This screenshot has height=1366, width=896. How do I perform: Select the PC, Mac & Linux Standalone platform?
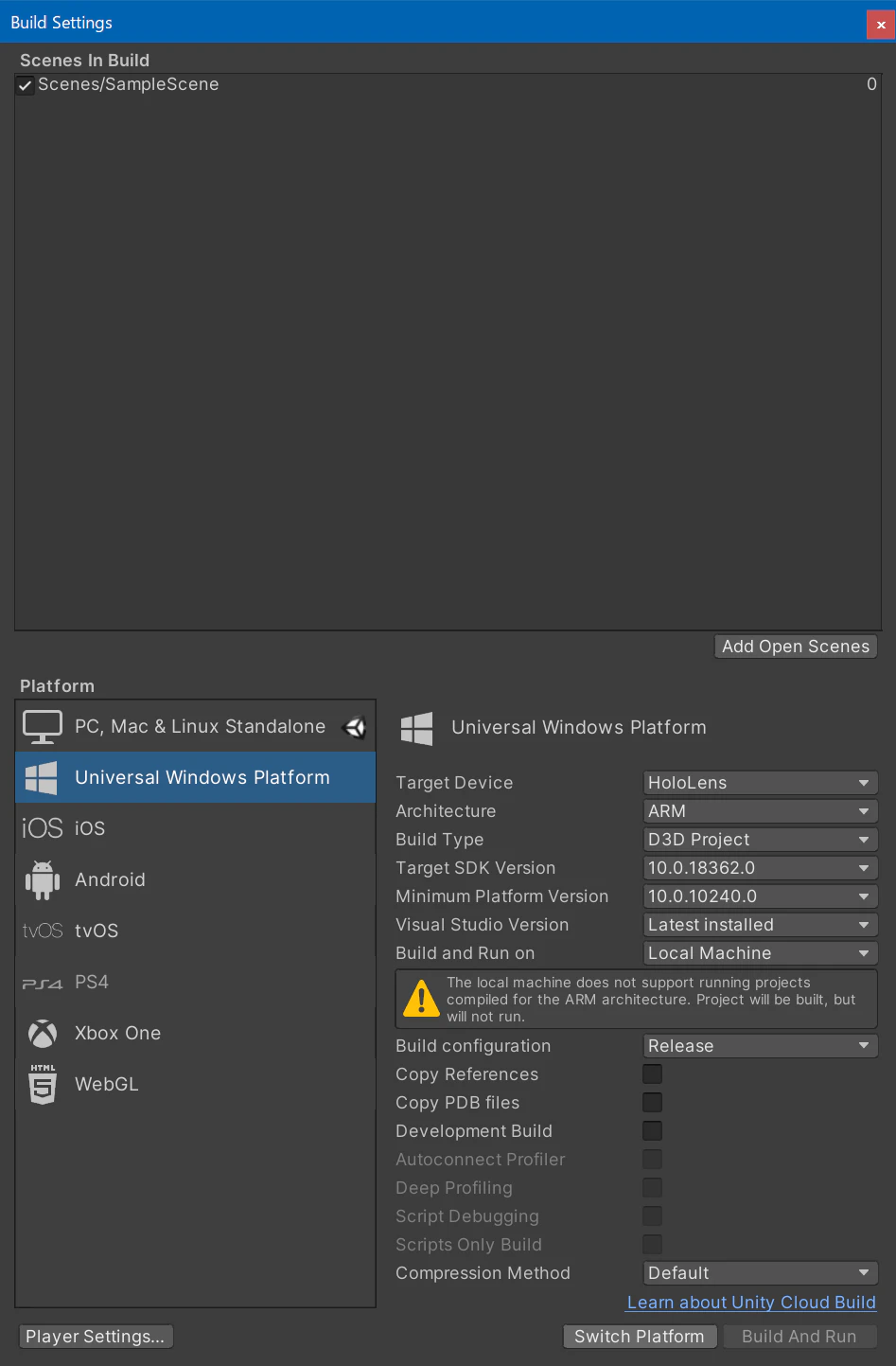click(196, 727)
